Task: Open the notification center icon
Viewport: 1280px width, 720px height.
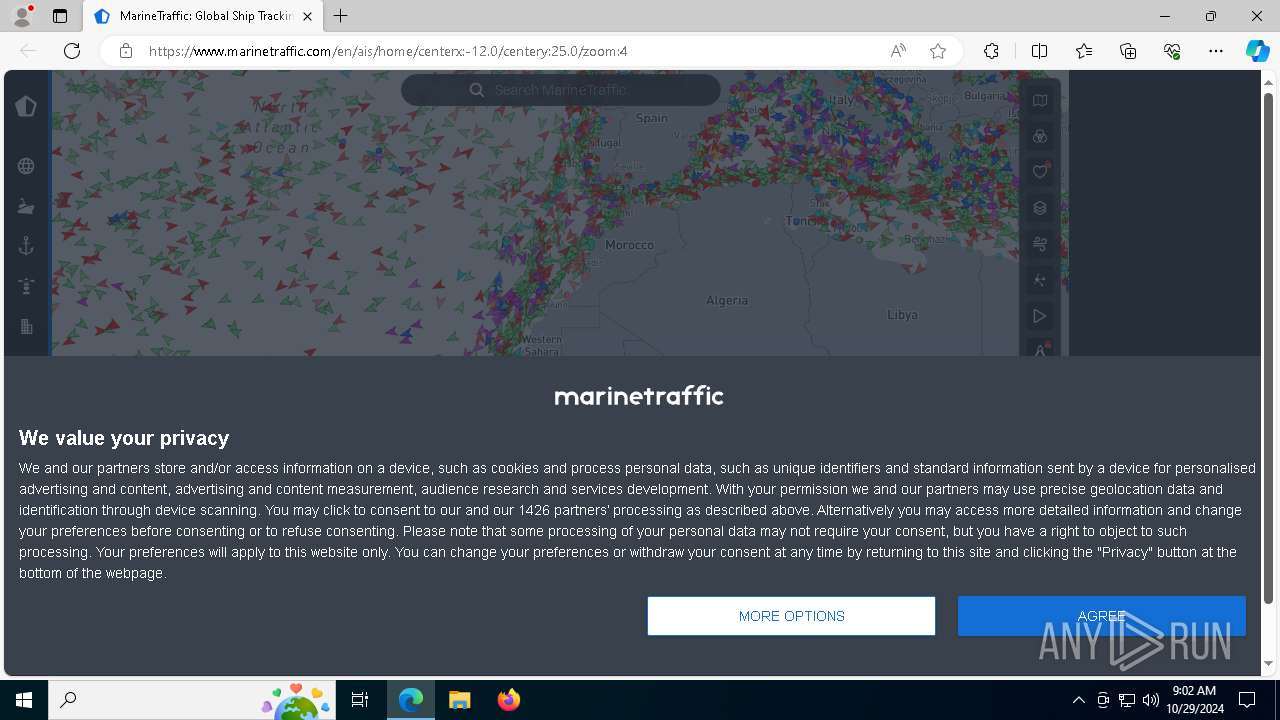Action: [x=1247, y=700]
